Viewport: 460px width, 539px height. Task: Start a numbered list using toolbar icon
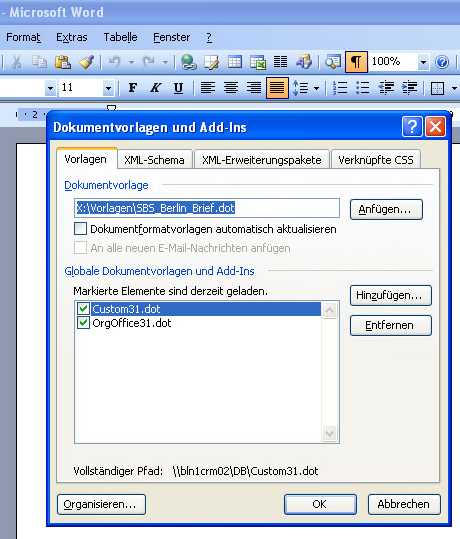pyautogui.click(x=340, y=88)
